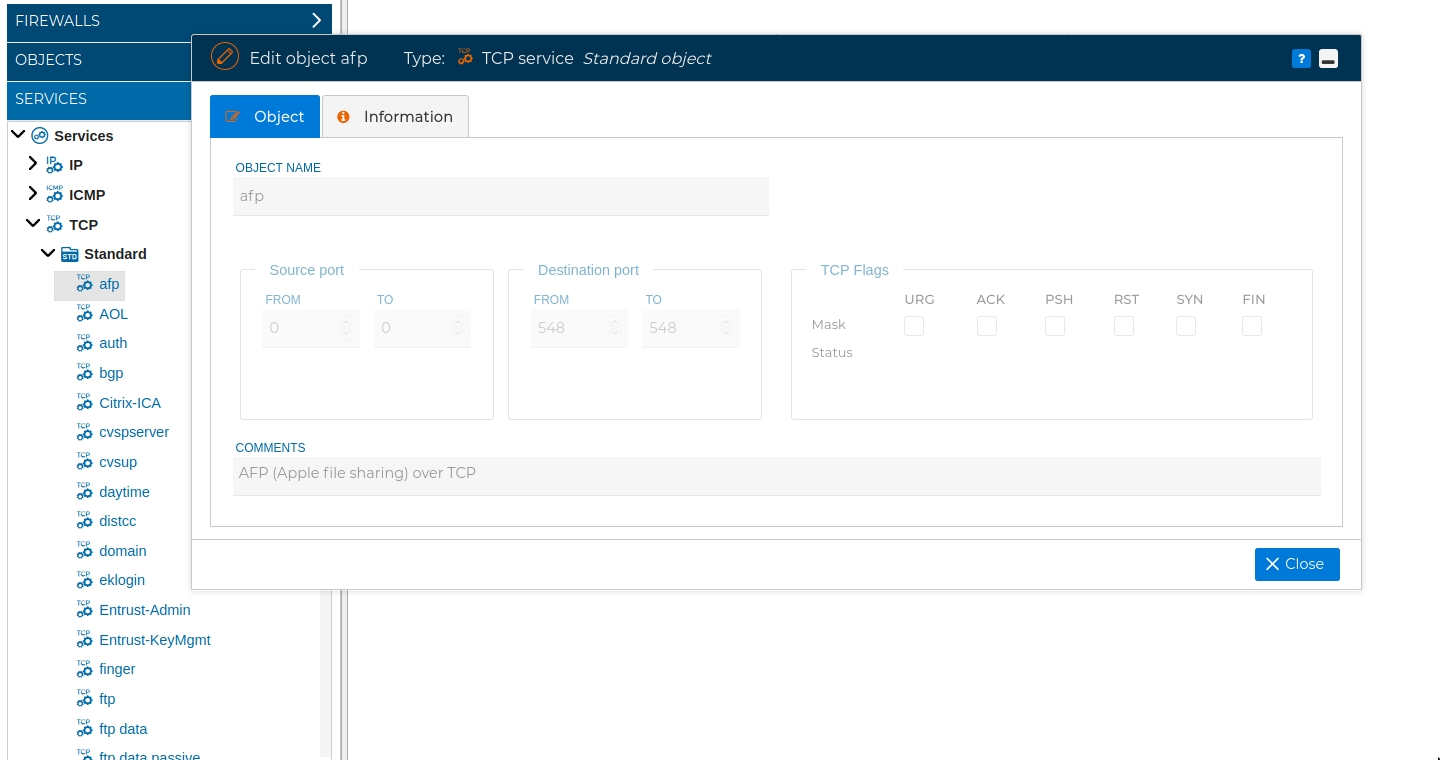Click Source port FROM spinner arrows
The width and height of the screenshot is (1440, 760).
pyautogui.click(x=346, y=327)
